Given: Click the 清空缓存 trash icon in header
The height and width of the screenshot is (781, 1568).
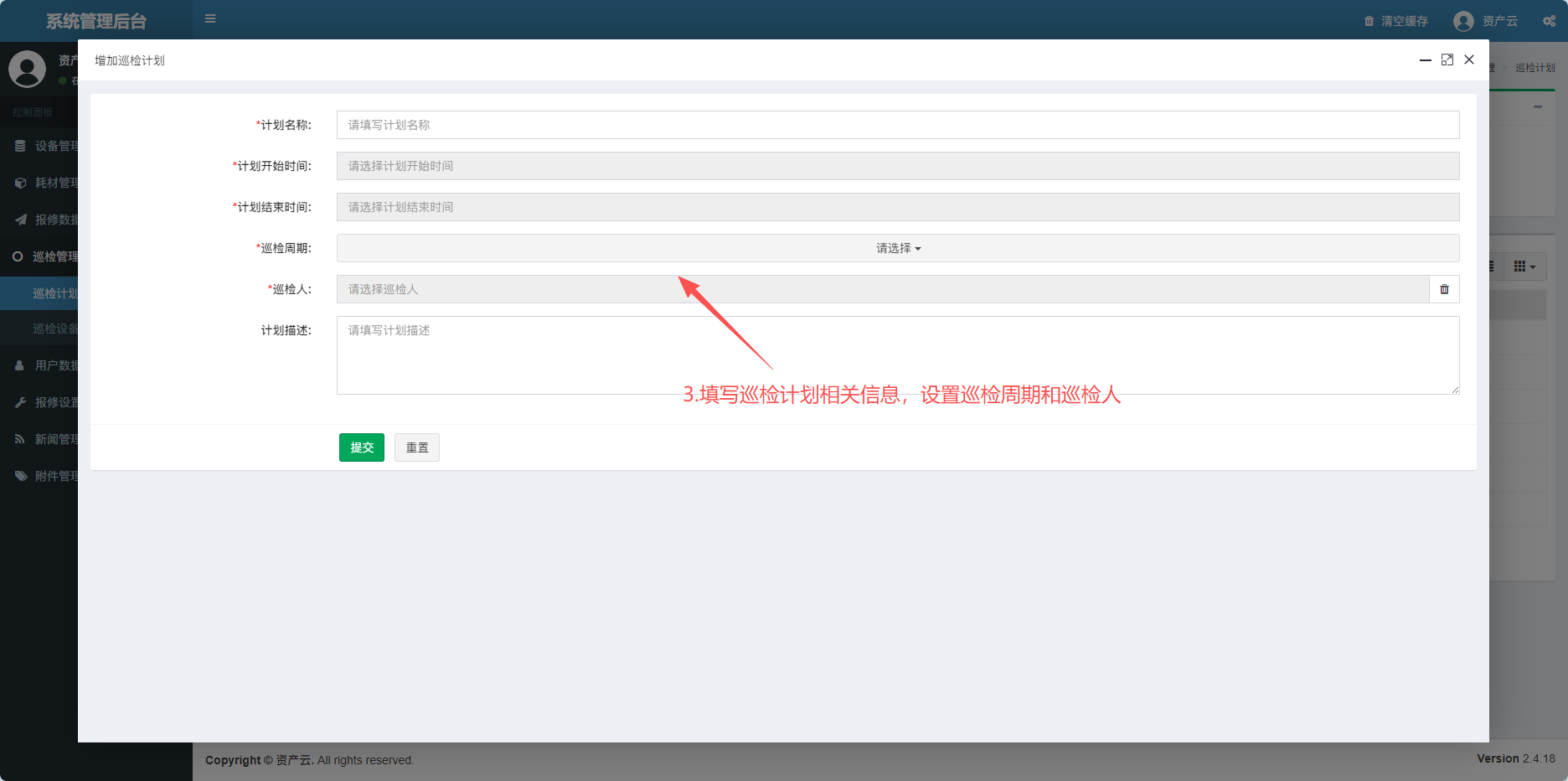Looking at the screenshot, I should (1369, 21).
